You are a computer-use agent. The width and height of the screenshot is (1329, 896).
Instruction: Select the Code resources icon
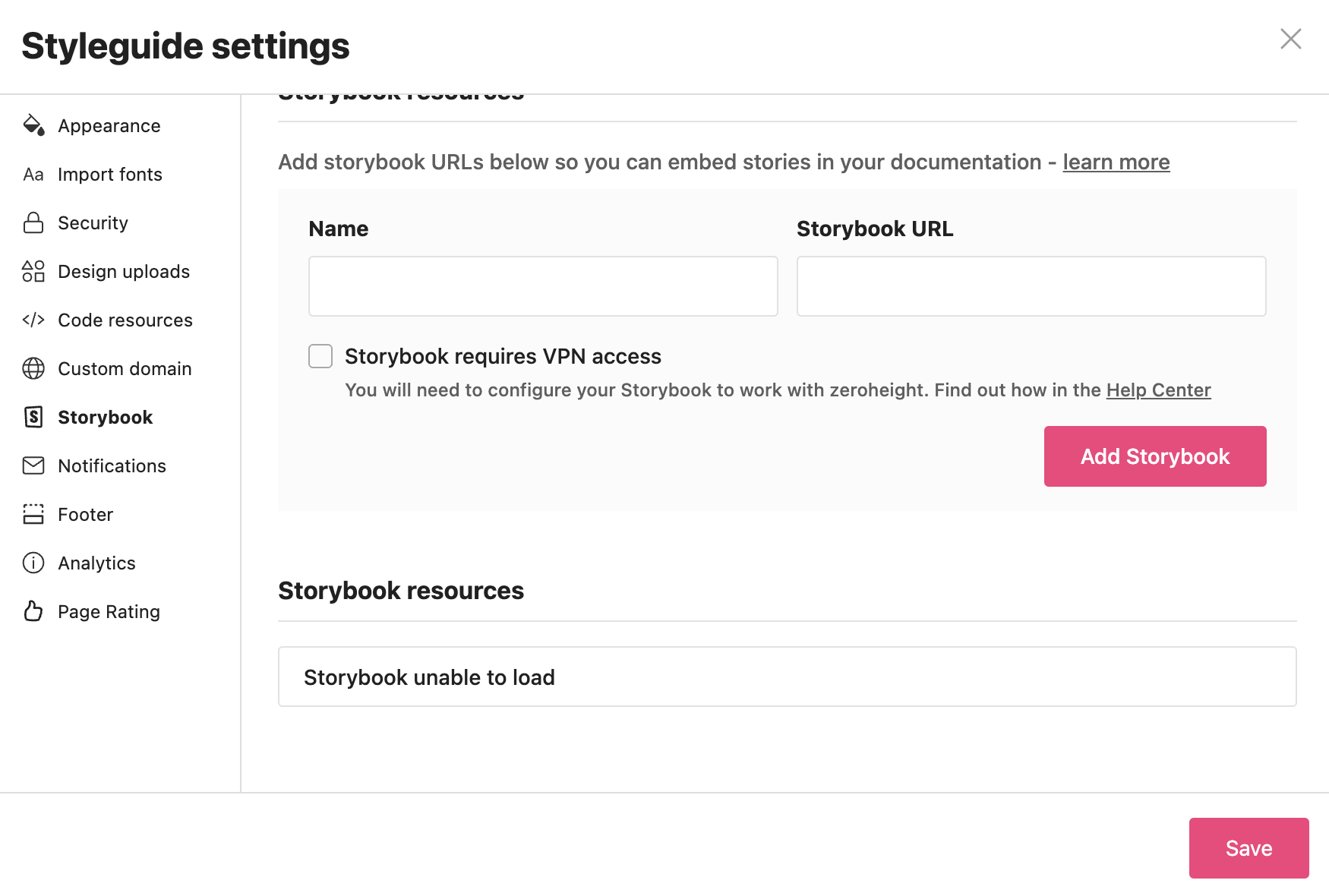(33, 320)
